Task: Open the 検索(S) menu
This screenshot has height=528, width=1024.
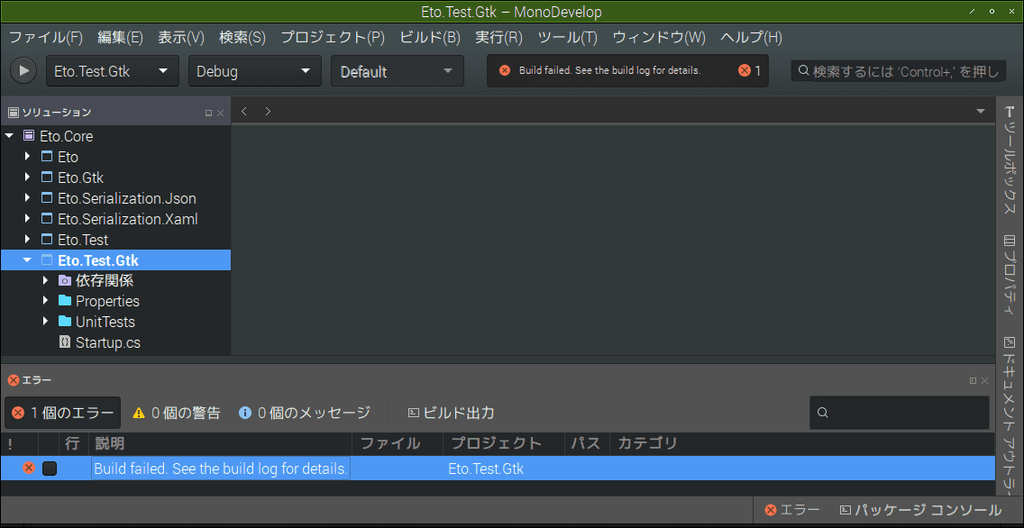Action: click(242, 37)
